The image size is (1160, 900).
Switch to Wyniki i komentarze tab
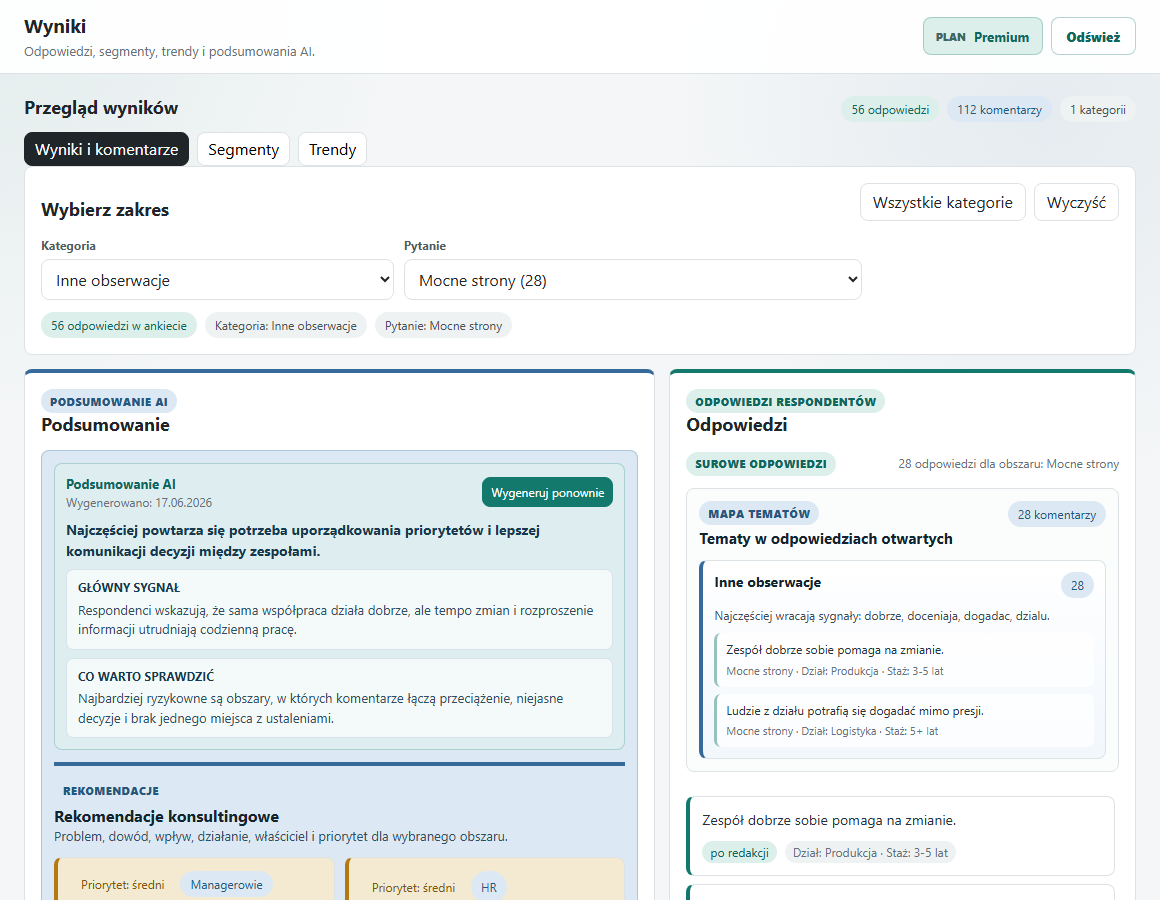tap(107, 149)
